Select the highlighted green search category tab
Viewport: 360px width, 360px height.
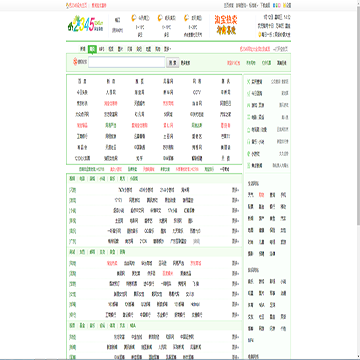(92, 49)
